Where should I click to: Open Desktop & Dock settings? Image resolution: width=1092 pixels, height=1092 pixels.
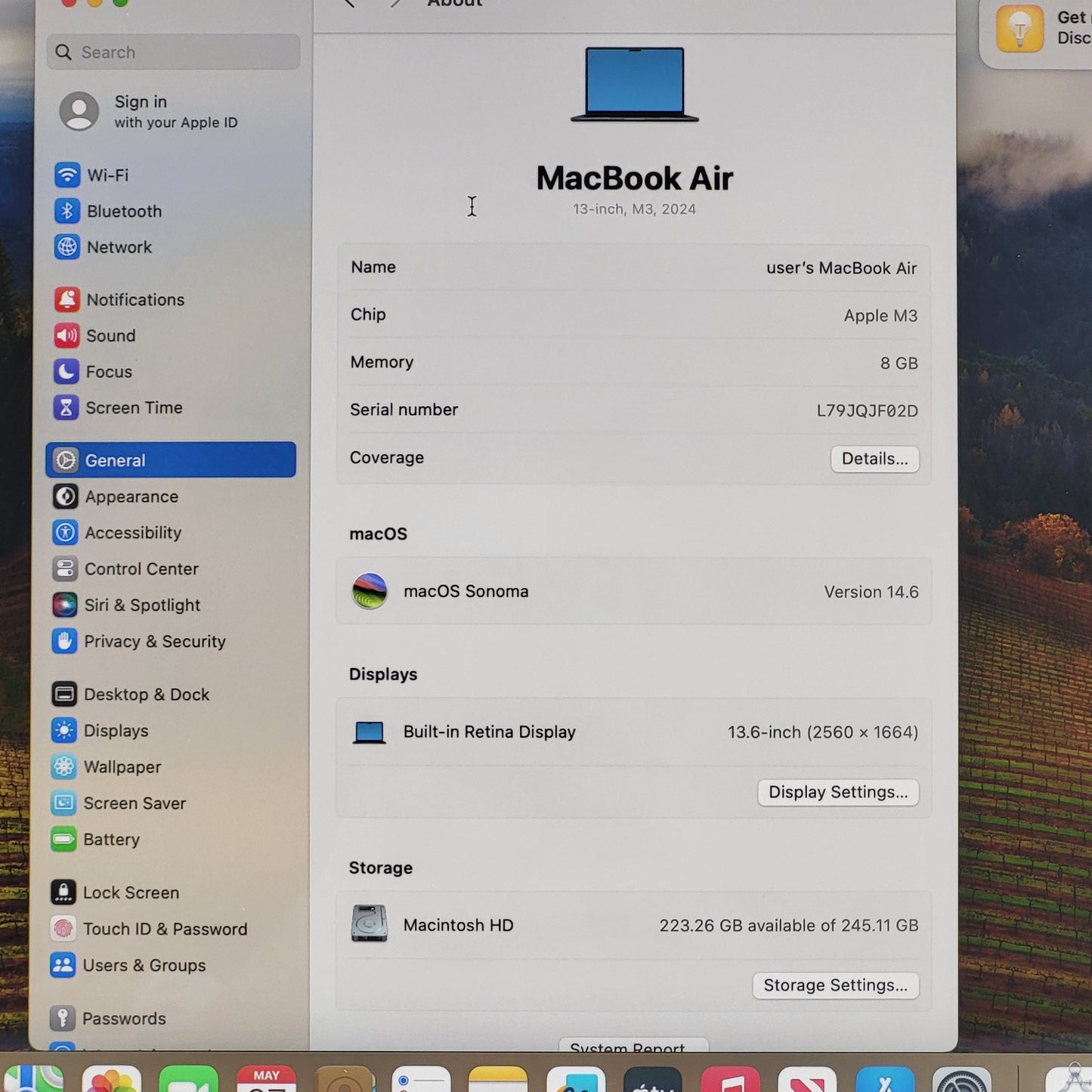tap(172, 694)
